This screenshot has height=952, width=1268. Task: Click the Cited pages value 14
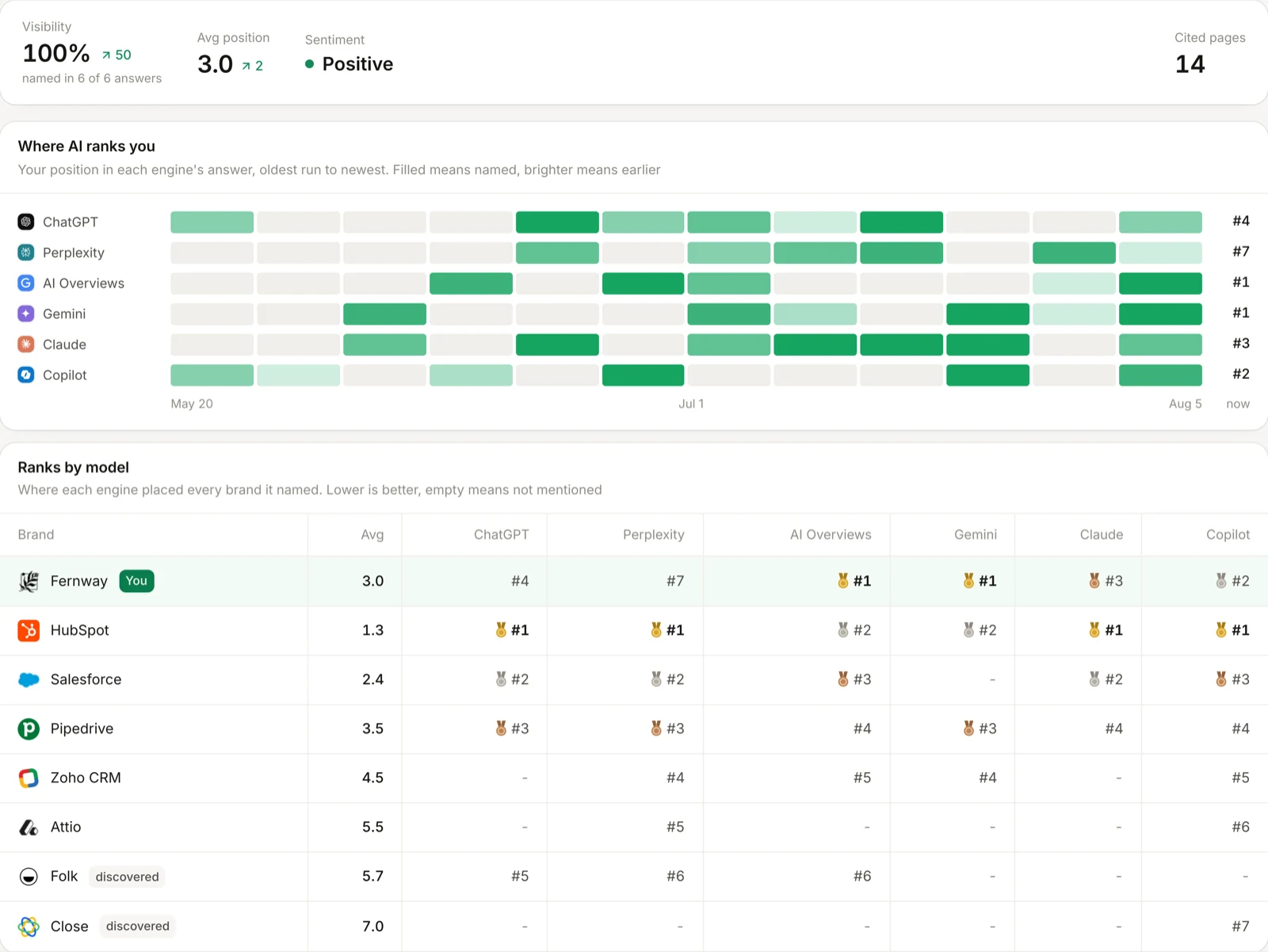point(1190,64)
